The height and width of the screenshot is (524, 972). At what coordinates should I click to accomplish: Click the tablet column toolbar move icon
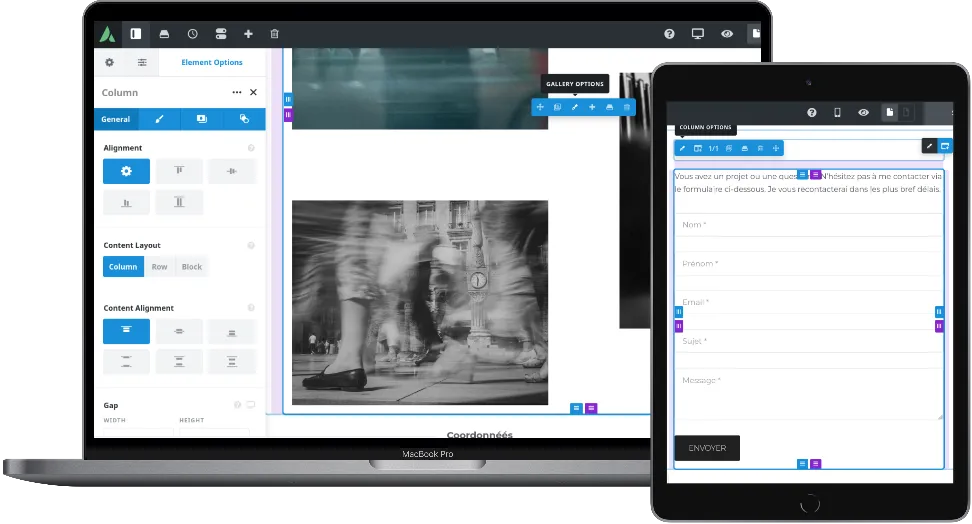(x=775, y=148)
